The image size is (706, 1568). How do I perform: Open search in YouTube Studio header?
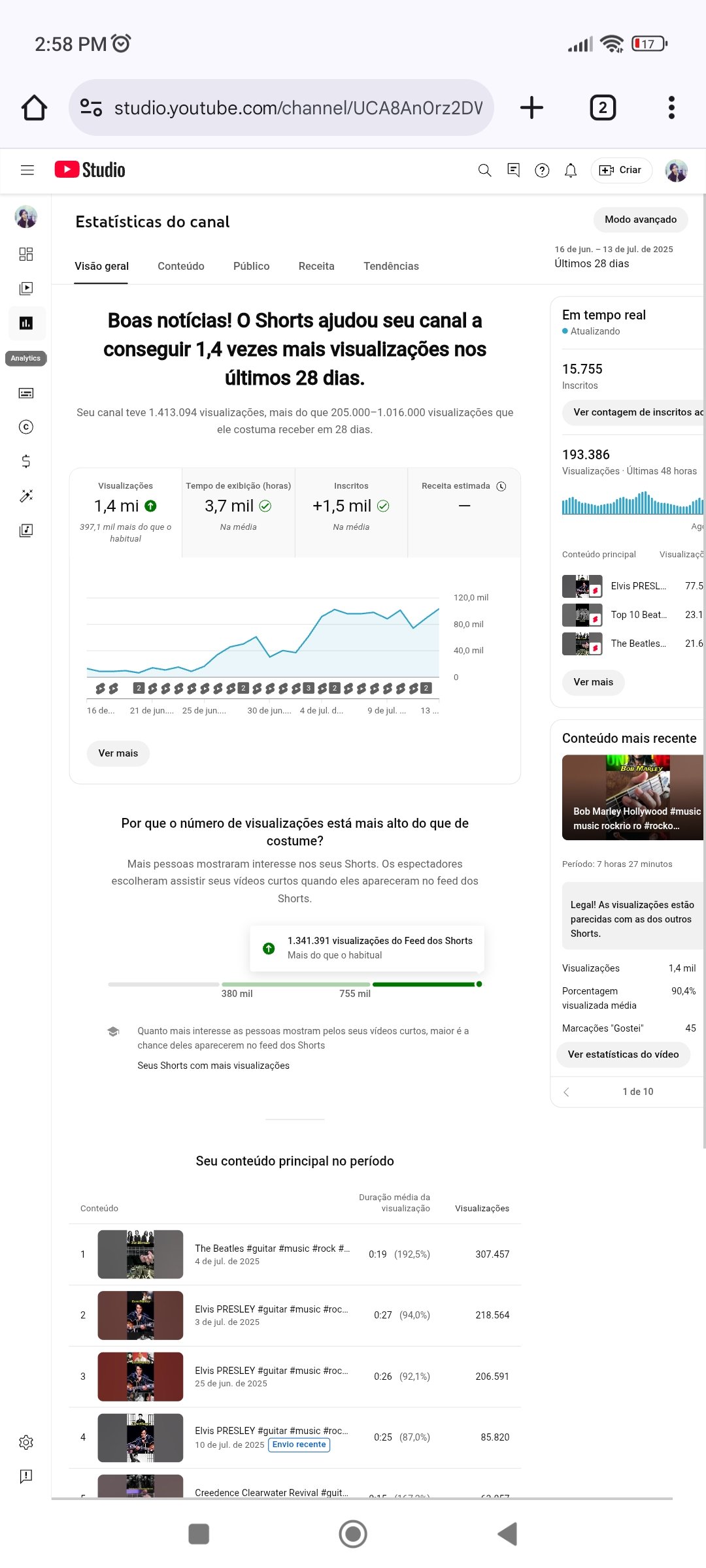pyautogui.click(x=484, y=171)
